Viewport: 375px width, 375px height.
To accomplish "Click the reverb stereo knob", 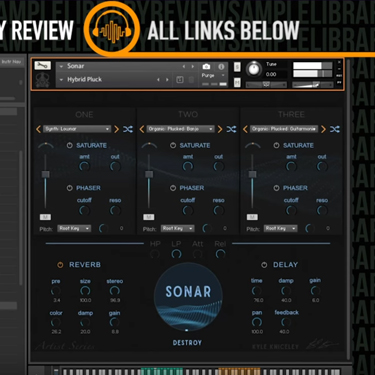I will point(115,291).
